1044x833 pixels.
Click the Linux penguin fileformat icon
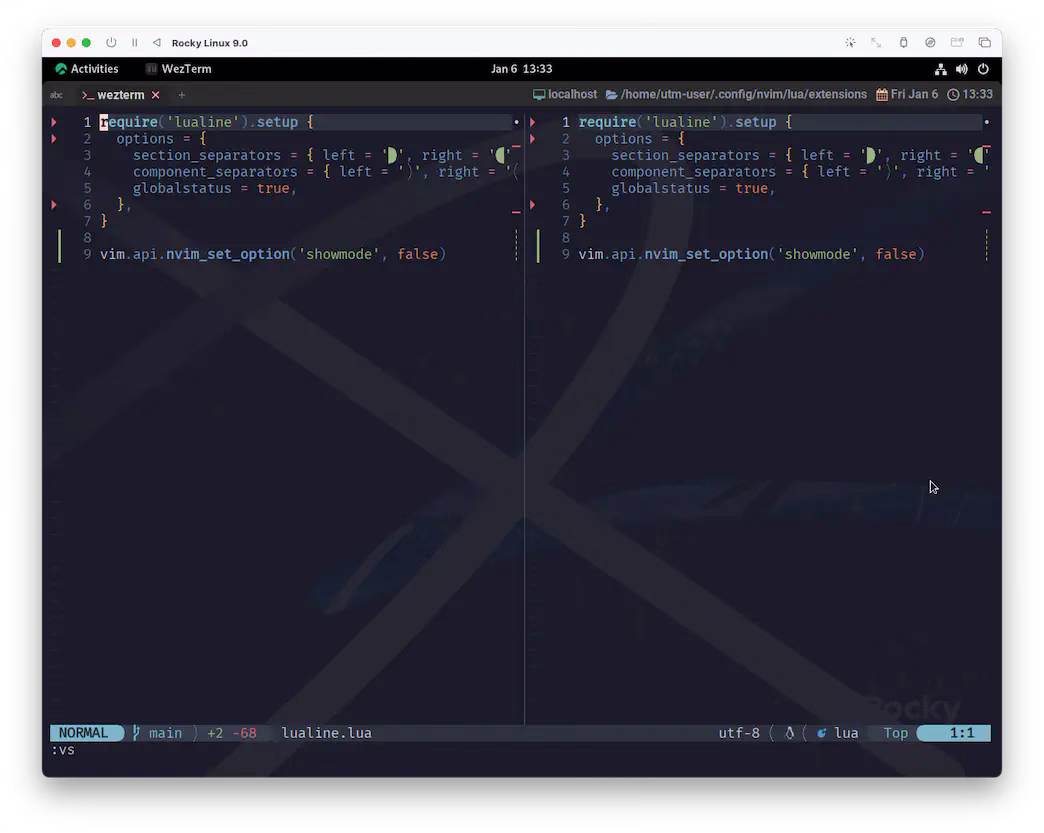pos(789,732)
